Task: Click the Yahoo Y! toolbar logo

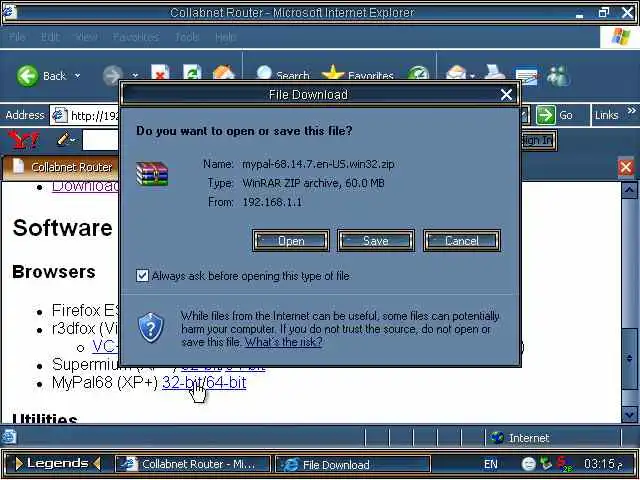Action: (24, 140)
